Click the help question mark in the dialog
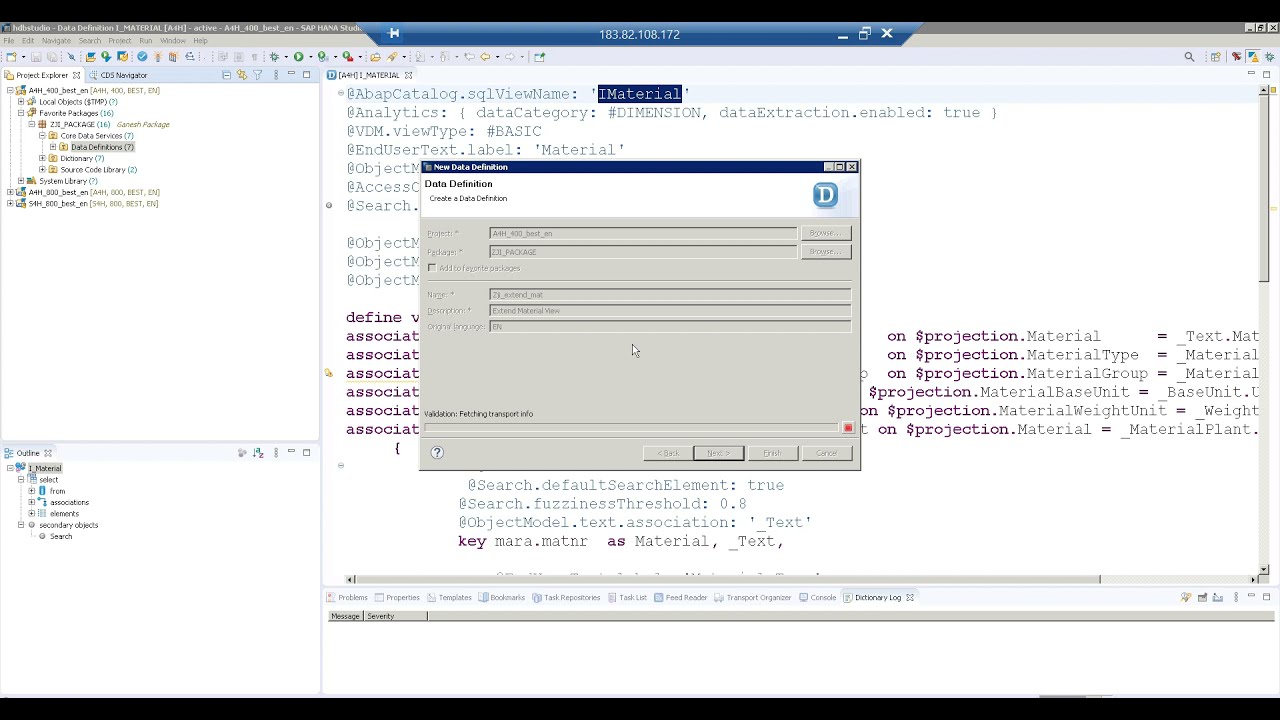This screenshot has height=720, width=1280. 437,452
